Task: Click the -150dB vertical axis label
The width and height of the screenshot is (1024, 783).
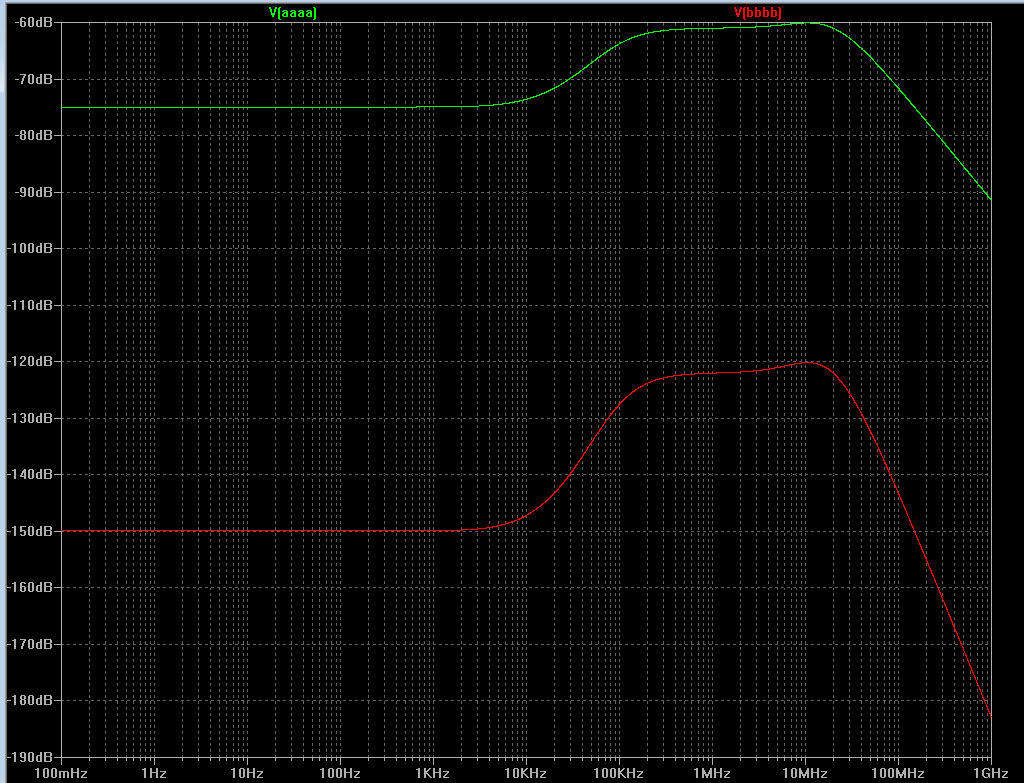Action: point(31,531)
